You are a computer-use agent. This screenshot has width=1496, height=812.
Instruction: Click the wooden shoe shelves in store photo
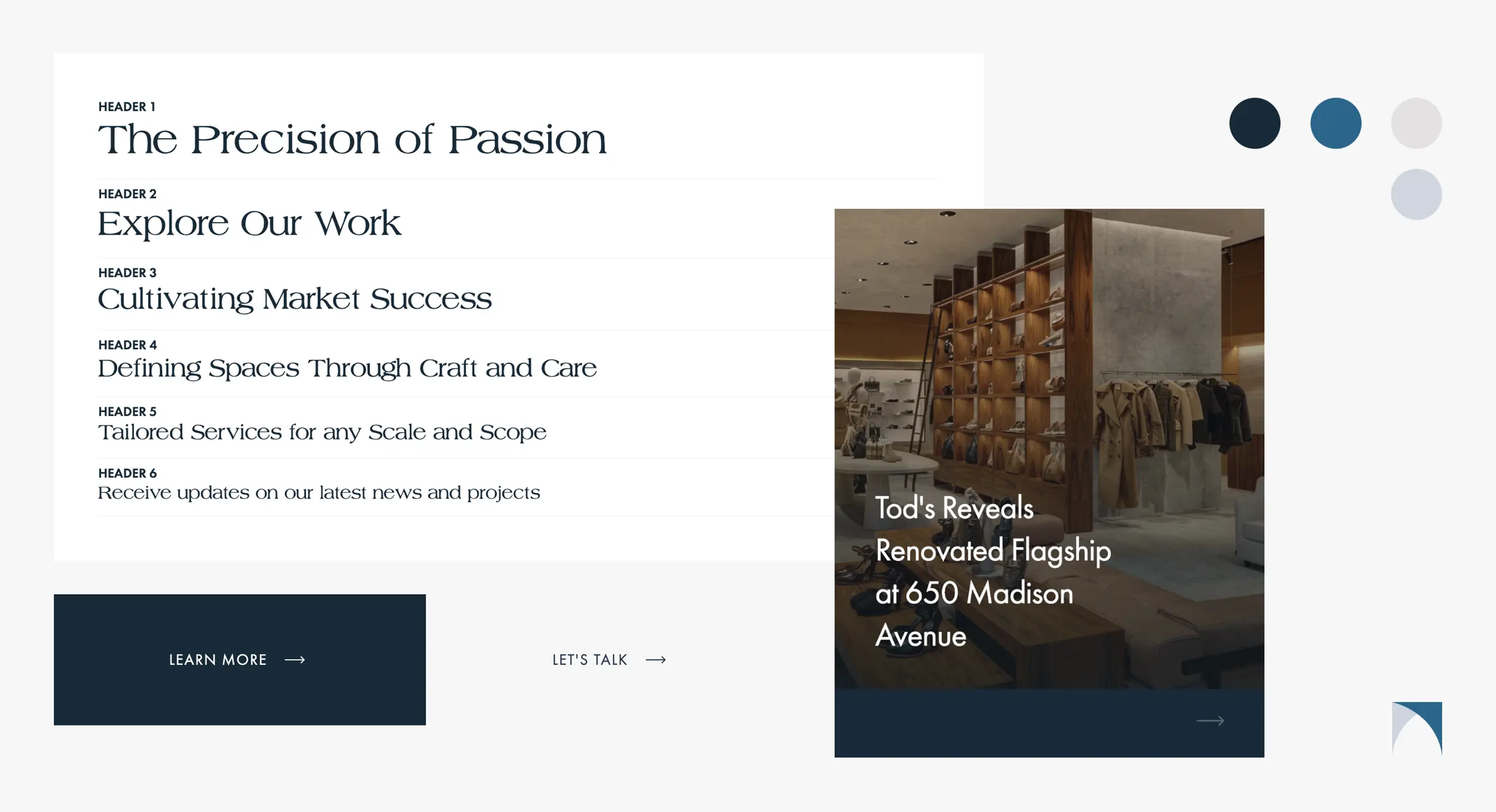tap(1005, 359)
